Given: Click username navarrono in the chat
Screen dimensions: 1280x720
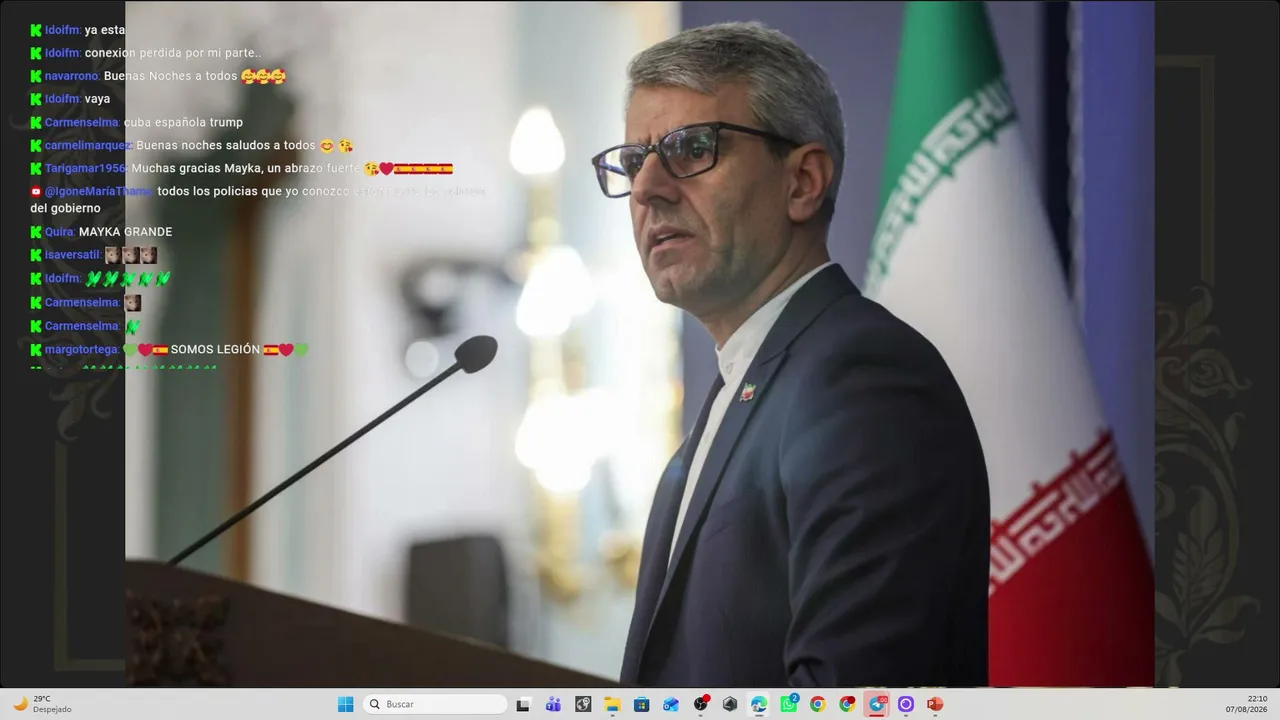Looking at the screenshot, I should [72, 76].
